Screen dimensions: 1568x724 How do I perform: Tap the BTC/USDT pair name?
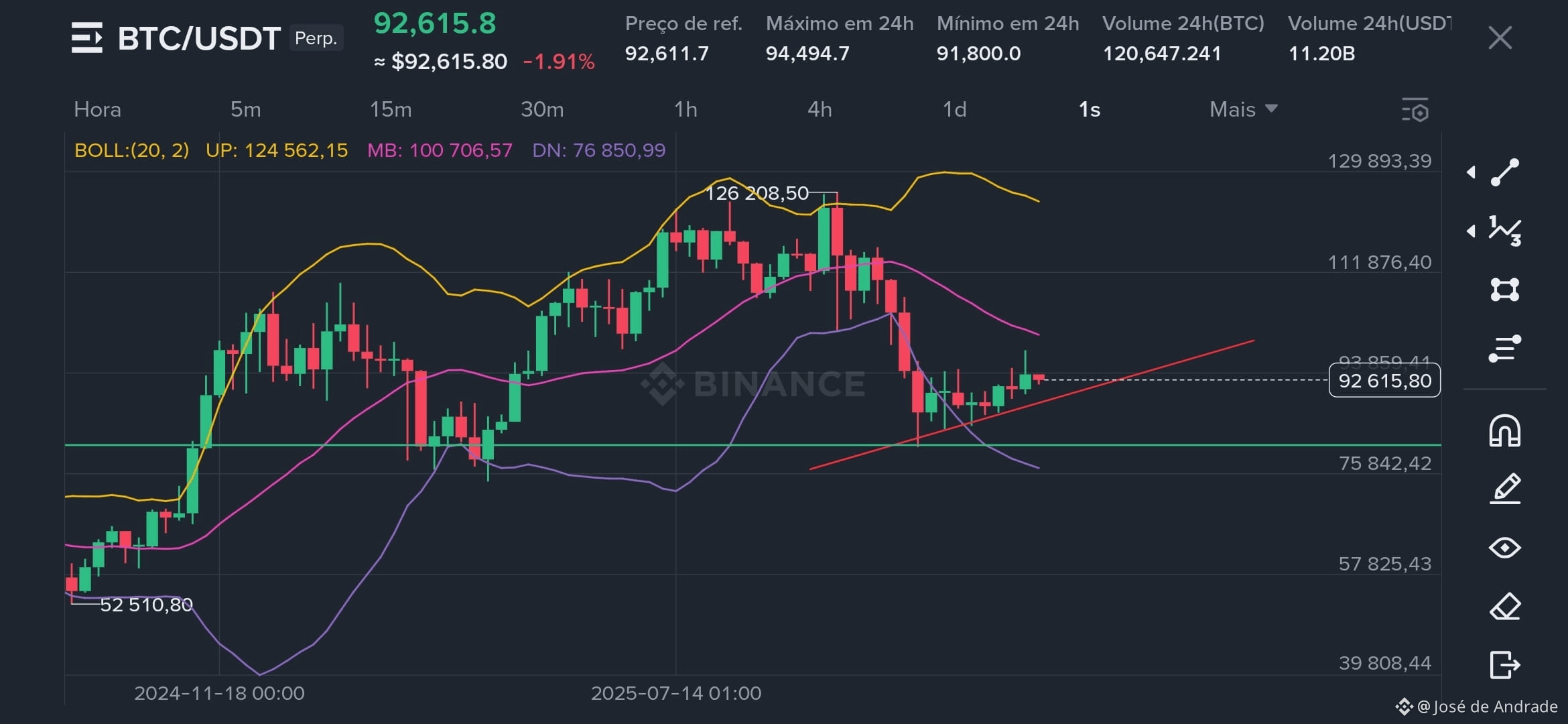pos(199,38)
